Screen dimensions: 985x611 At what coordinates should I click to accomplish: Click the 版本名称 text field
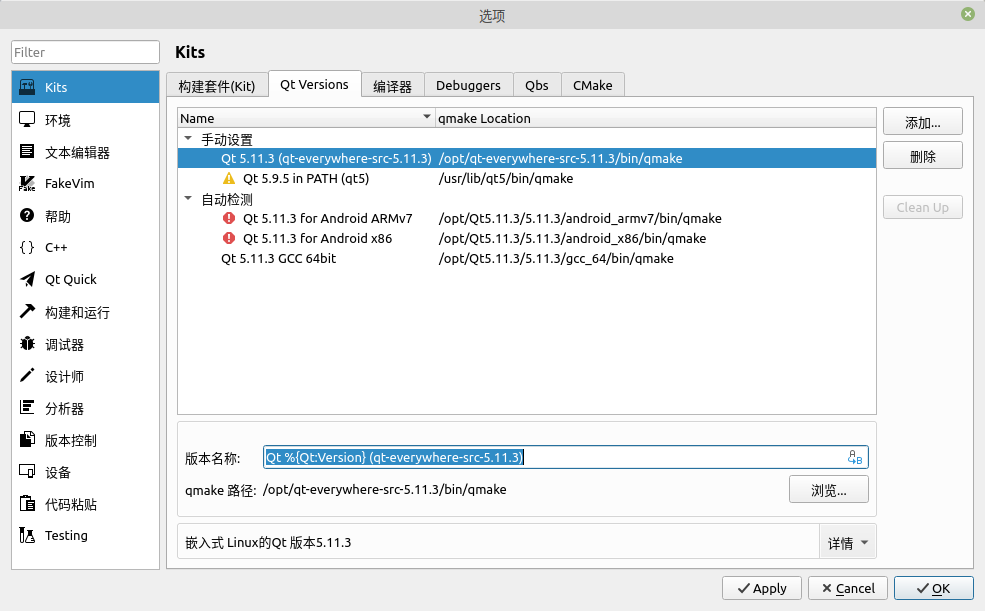pyautogui.click(x=565, y=457)
